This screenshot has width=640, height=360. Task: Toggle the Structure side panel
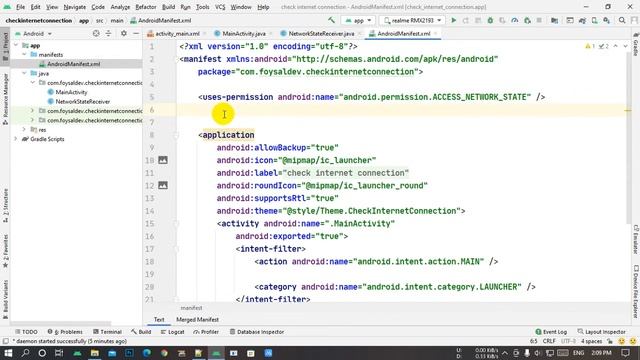(x=5, y=205)
